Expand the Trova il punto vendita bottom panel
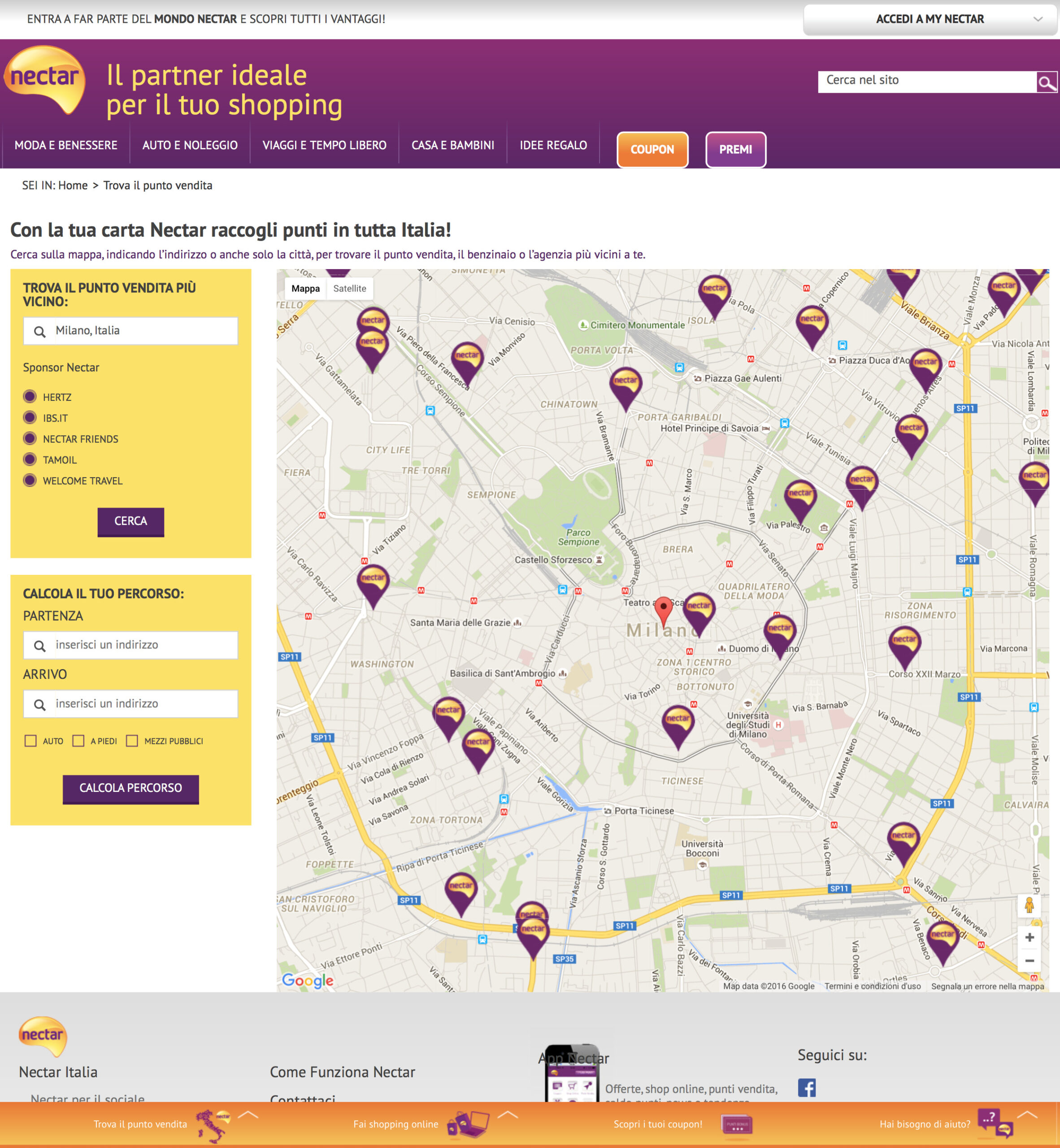This screenshot has width=1060, height=1148. pyautogui.click(x=248, y=1115)
